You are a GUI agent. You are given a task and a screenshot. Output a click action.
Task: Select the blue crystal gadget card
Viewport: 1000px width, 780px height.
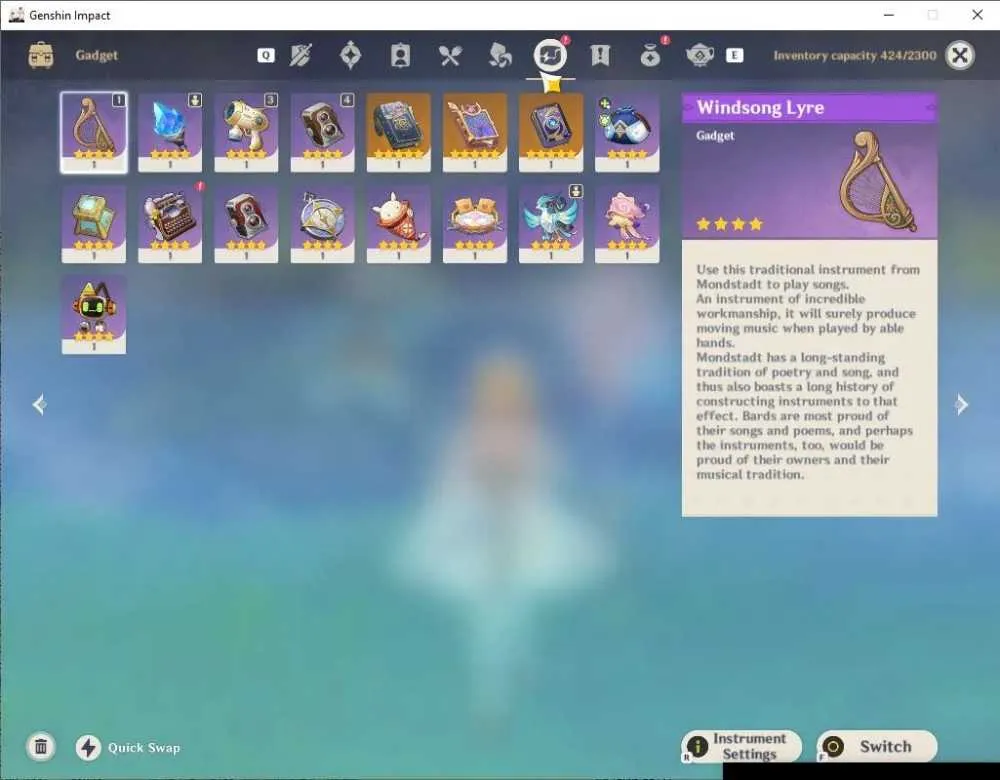coord(170,133)
